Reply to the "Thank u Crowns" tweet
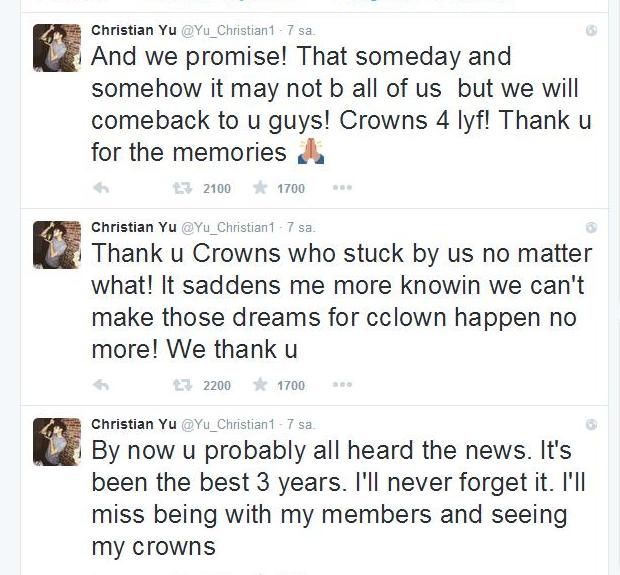620x575 pixels. point(101,385)
